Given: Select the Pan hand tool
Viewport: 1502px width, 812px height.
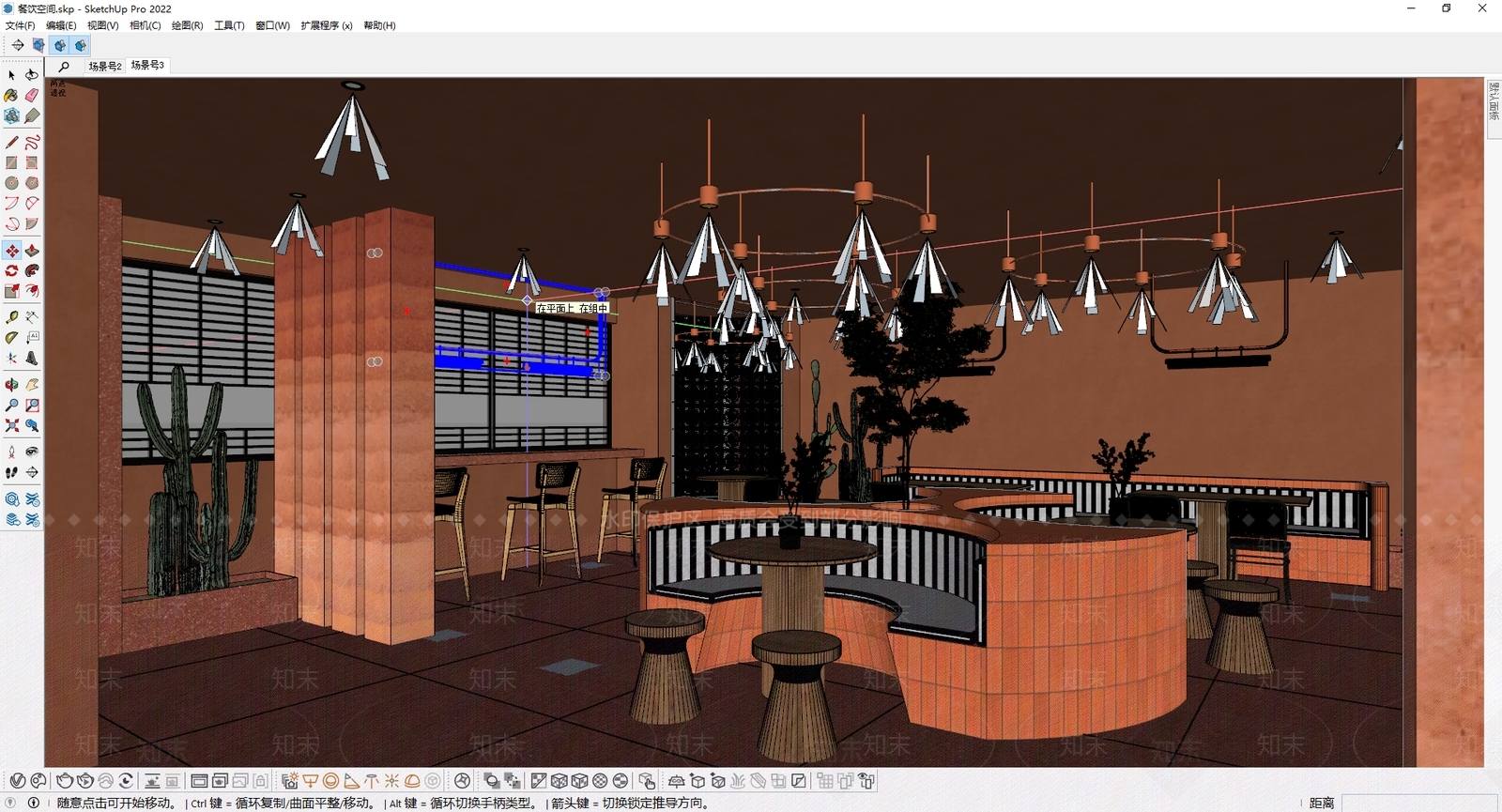Looking at the screenshot, I should pyautogui.click(x=32, y=385).
